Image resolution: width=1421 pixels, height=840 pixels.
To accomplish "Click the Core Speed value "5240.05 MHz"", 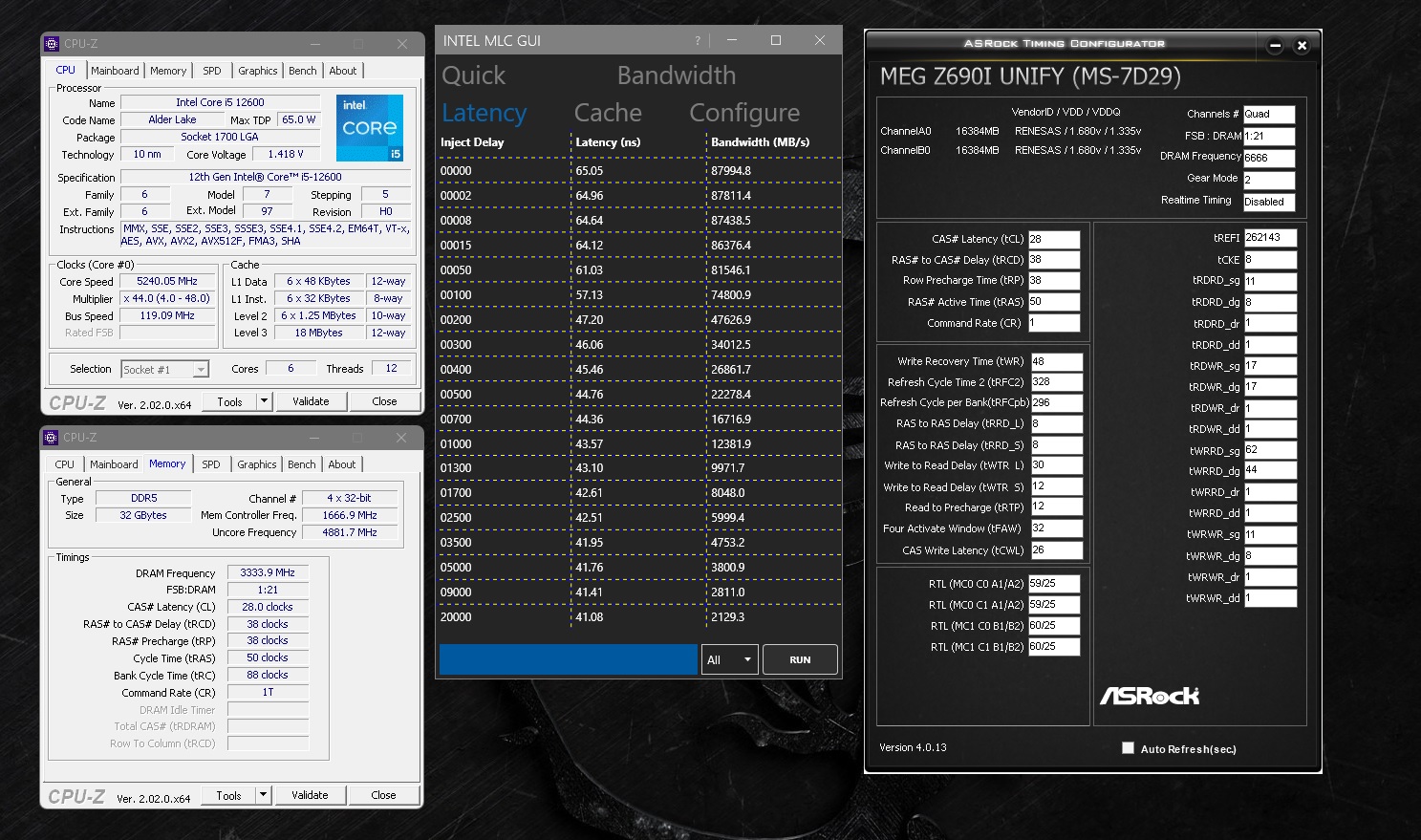I will (167, 282).
